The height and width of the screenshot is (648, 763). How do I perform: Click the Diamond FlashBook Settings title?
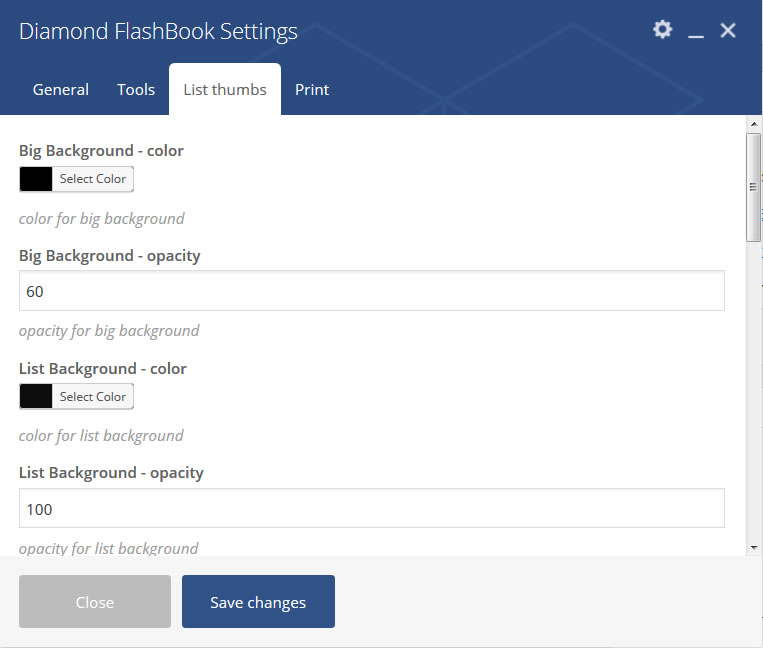click(x=158, y=31)
